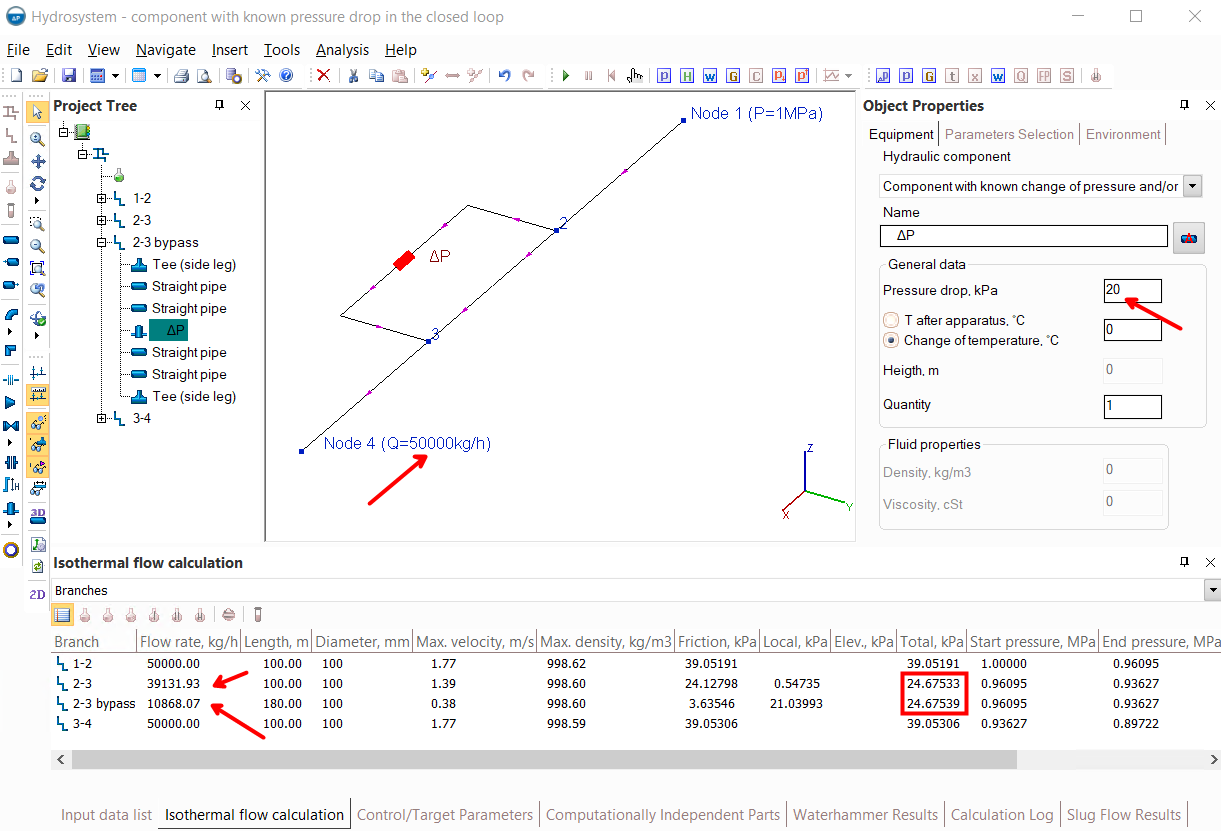Collapse the 2-3 bypass branch node
1221x831 pixels.
[102, 243]
